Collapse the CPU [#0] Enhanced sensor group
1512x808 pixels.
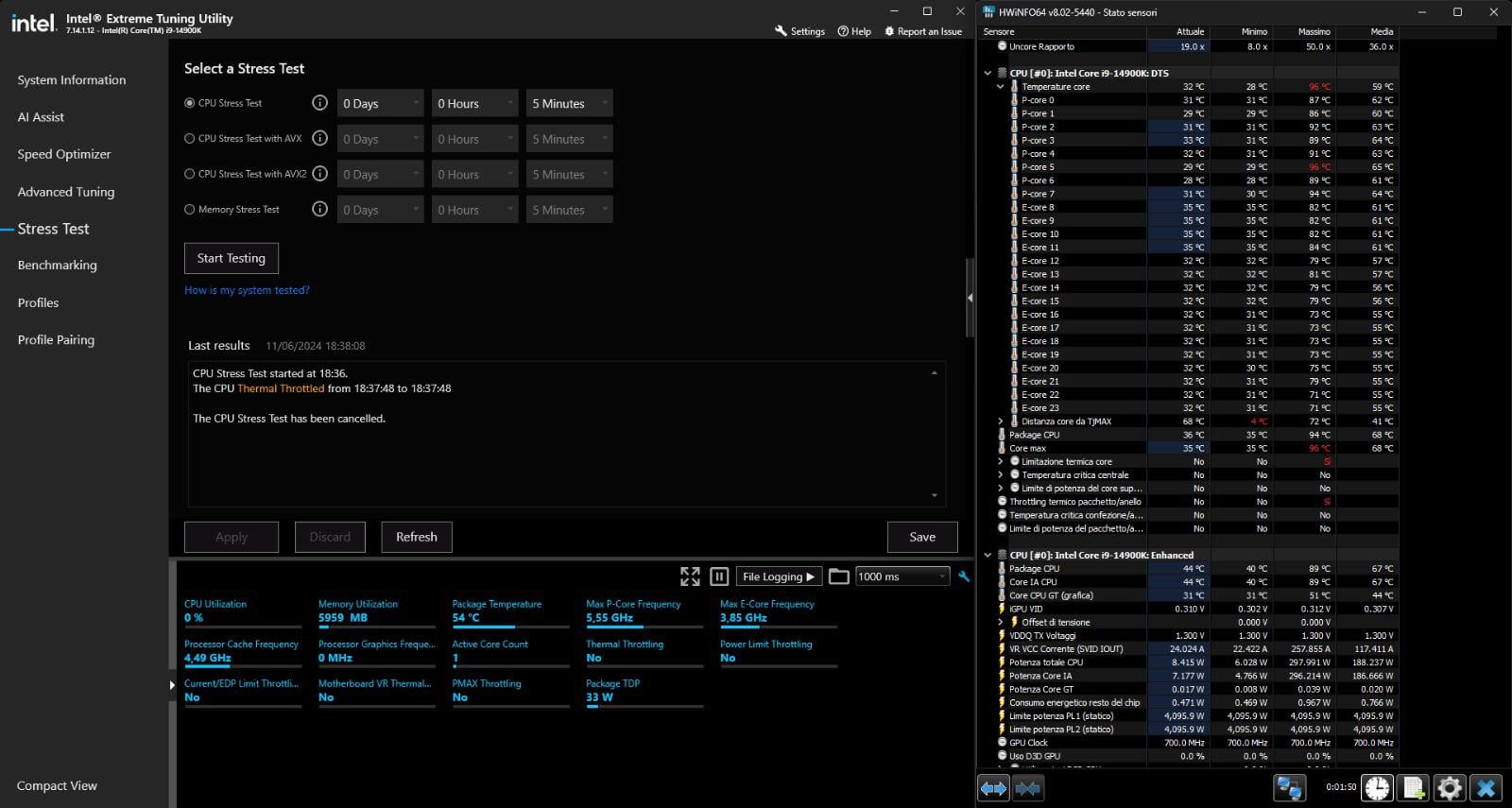988,556
